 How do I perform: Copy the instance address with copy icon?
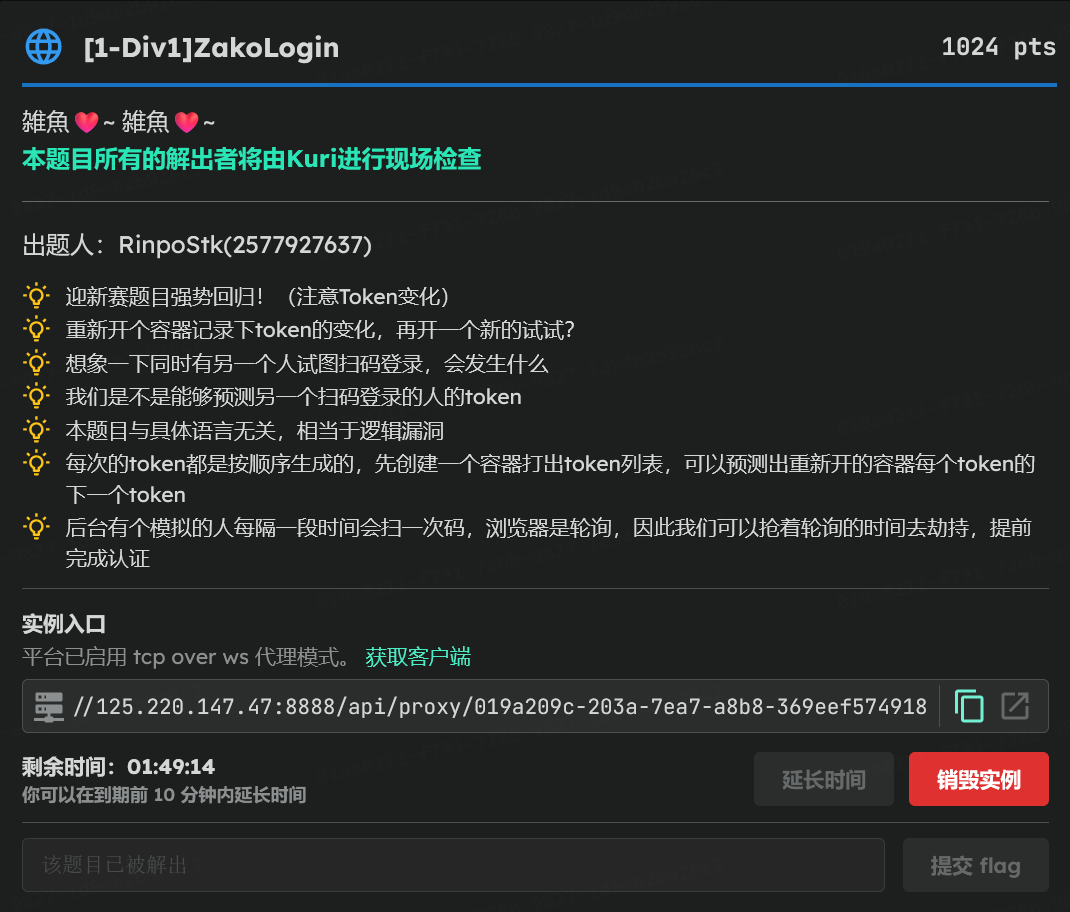coord(969,706)
